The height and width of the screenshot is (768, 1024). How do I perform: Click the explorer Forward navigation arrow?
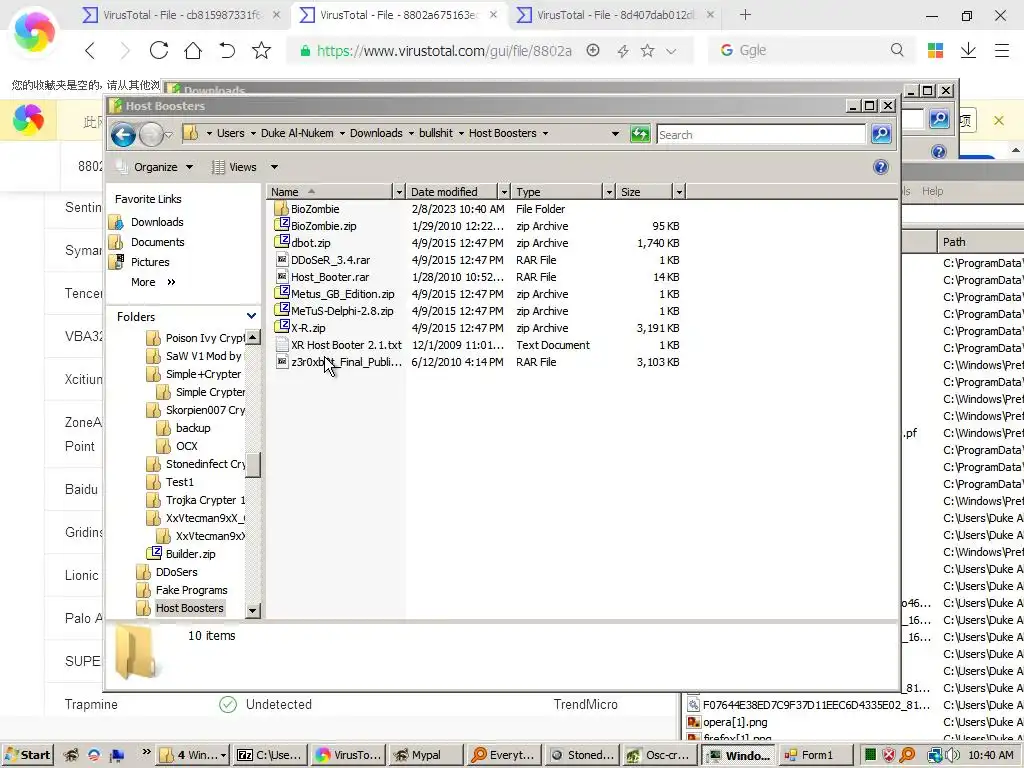(x=152, y=135)
